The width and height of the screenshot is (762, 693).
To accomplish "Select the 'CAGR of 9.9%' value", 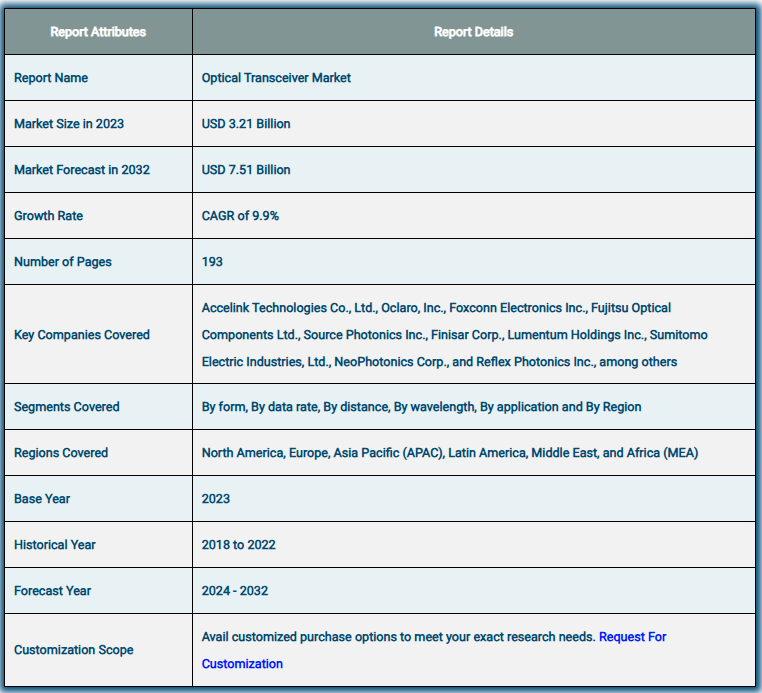I will pyautogui.click(x=240, y=216).
